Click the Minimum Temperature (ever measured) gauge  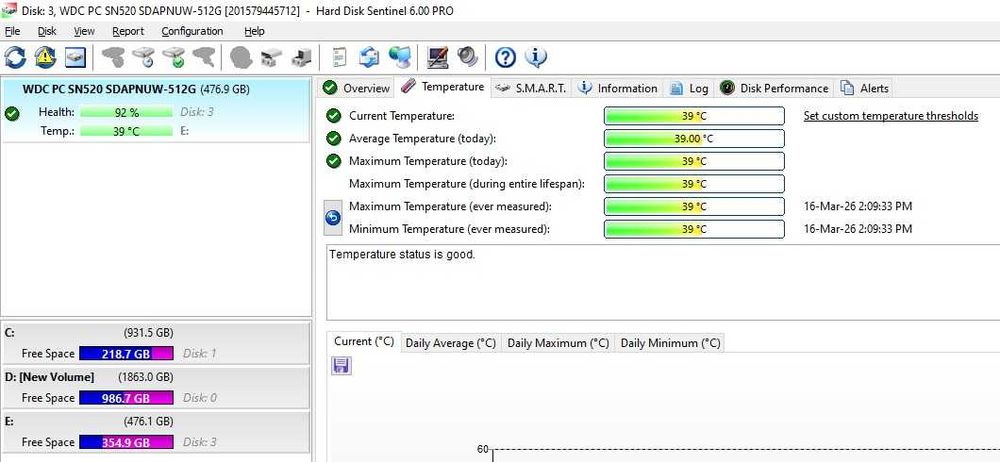[694, 228]
